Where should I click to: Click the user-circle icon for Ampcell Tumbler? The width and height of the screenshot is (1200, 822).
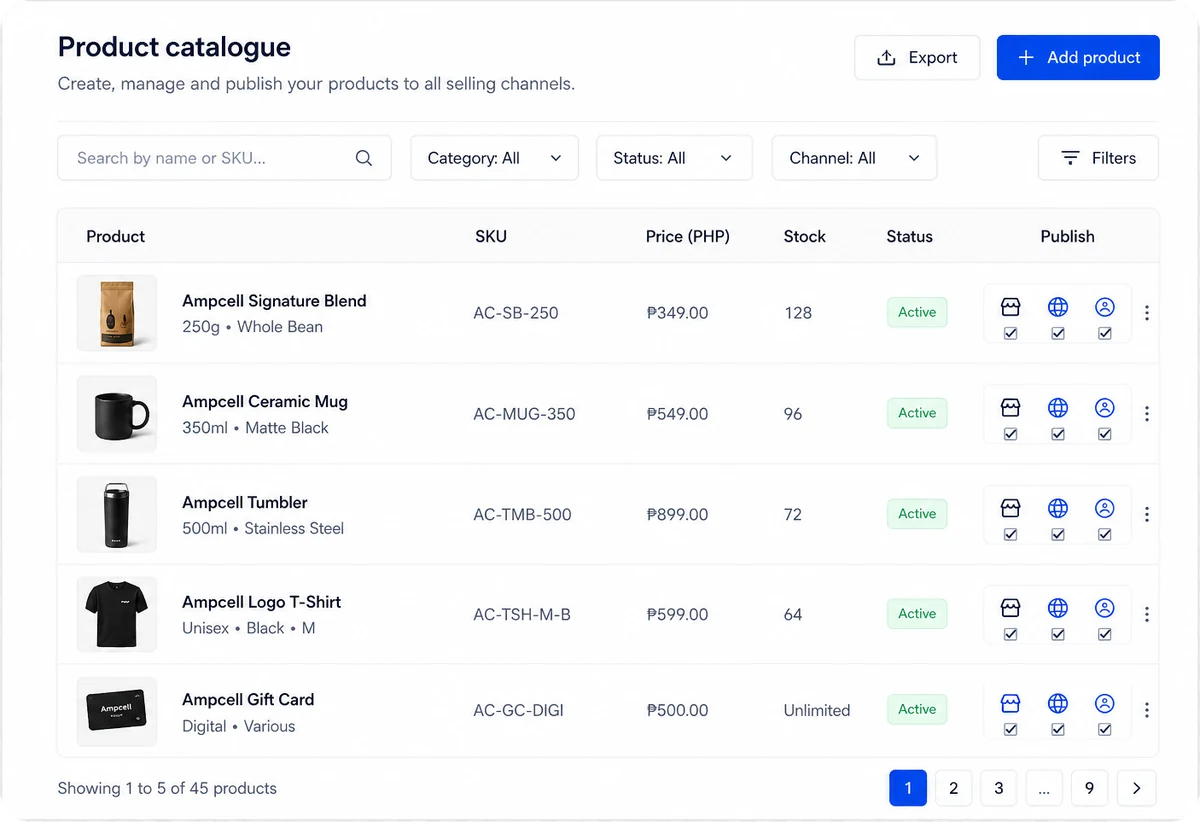pyautogui.click(x=1105, y=508)
